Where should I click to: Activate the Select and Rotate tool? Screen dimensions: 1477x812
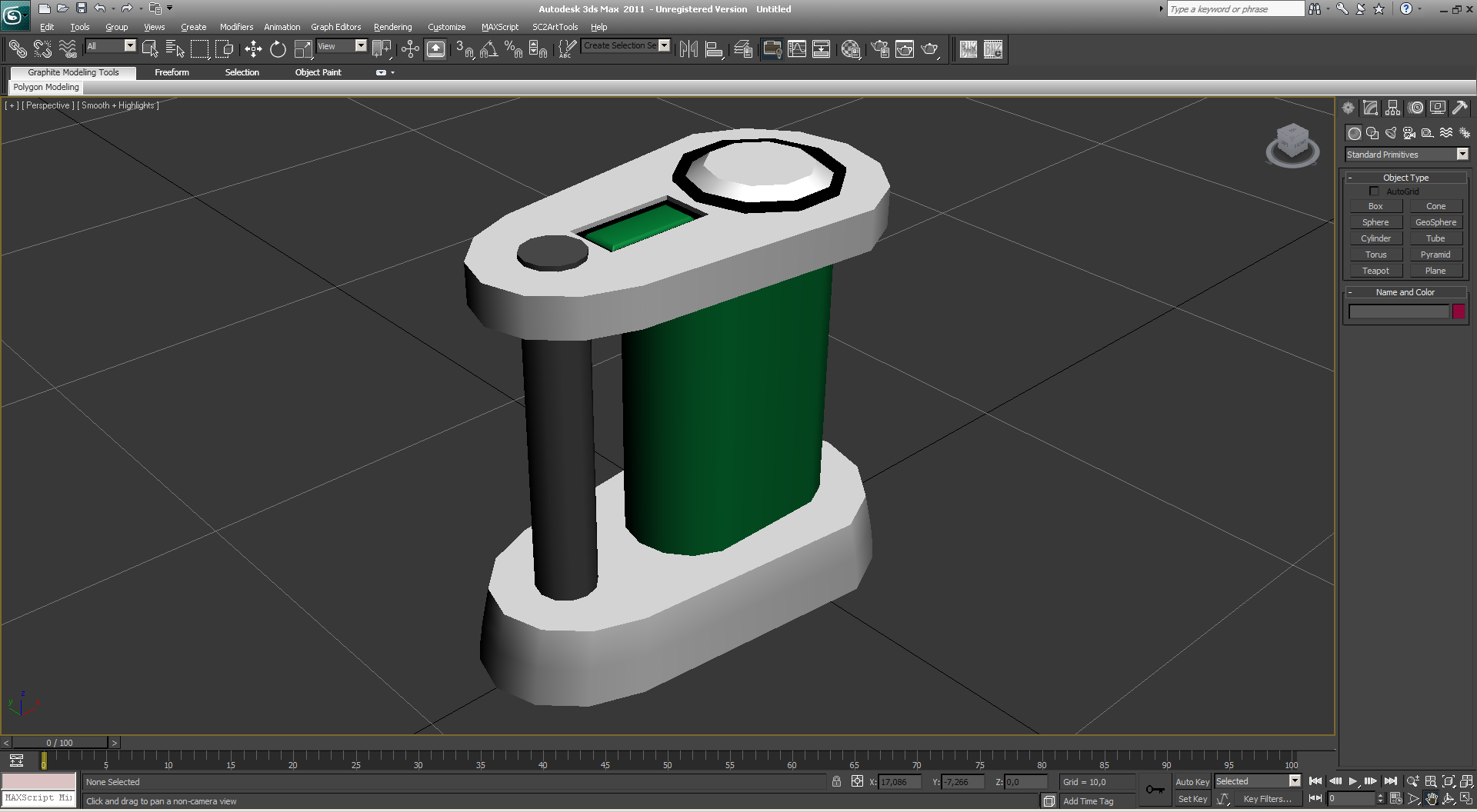tap(278, 50)
